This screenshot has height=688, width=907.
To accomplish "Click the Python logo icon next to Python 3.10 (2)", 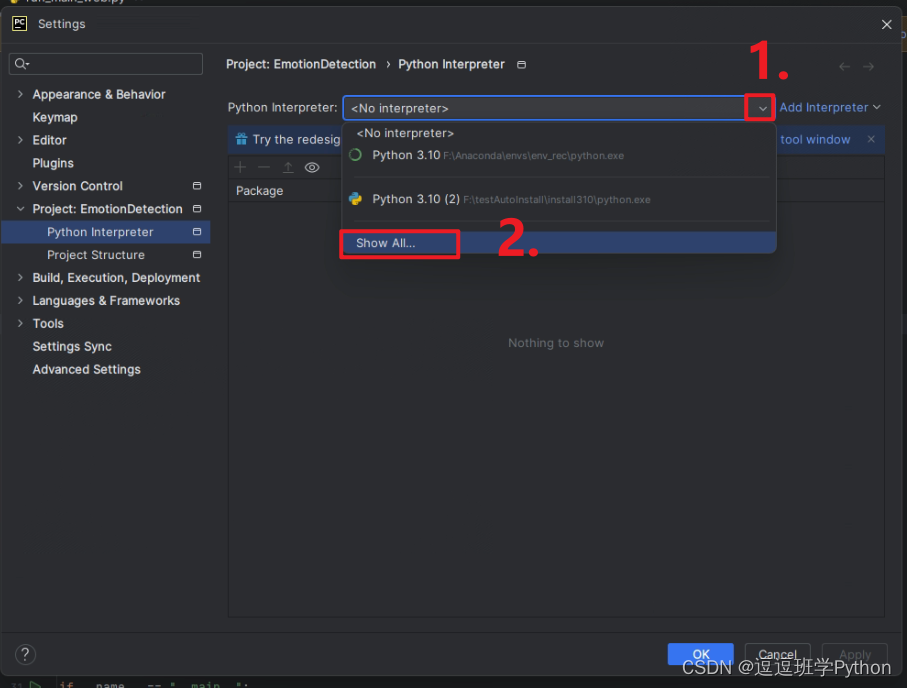I will (356, 199).
